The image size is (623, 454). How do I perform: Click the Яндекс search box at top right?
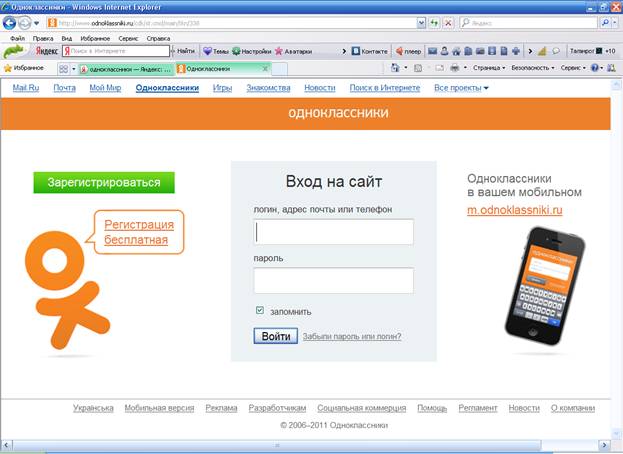point(528,23)
